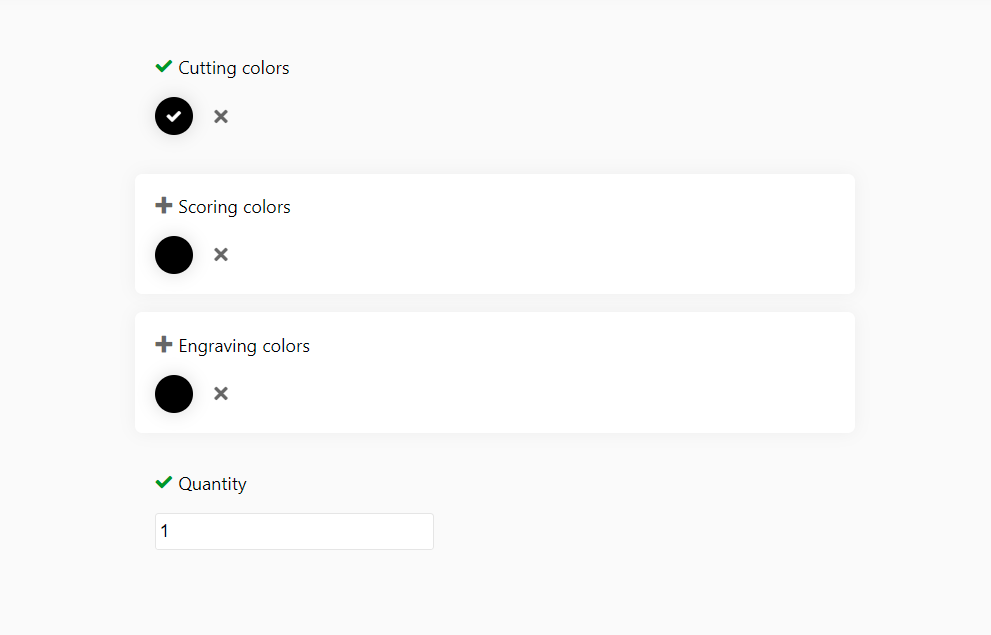The width and height of the screenshot is (991, 635).
Task: Focus the Quantity input field
Action: pyautogui.click(x=295, y=531)
